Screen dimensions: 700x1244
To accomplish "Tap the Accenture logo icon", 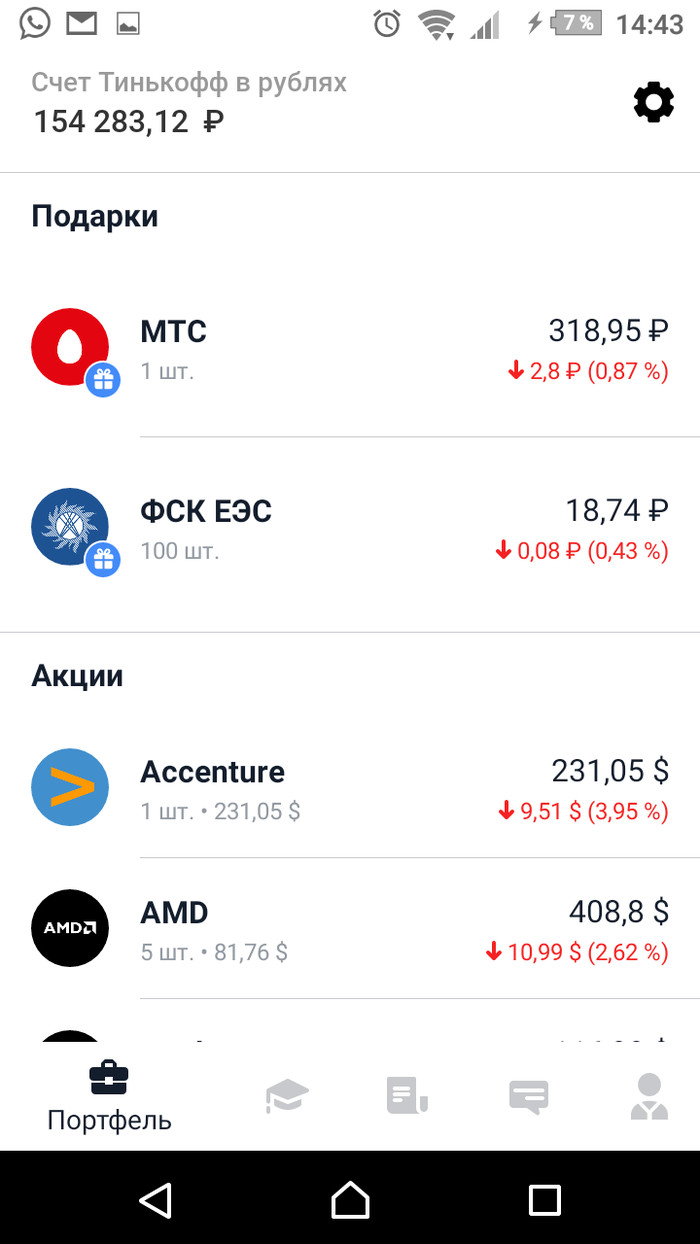I will click(70, 787).
